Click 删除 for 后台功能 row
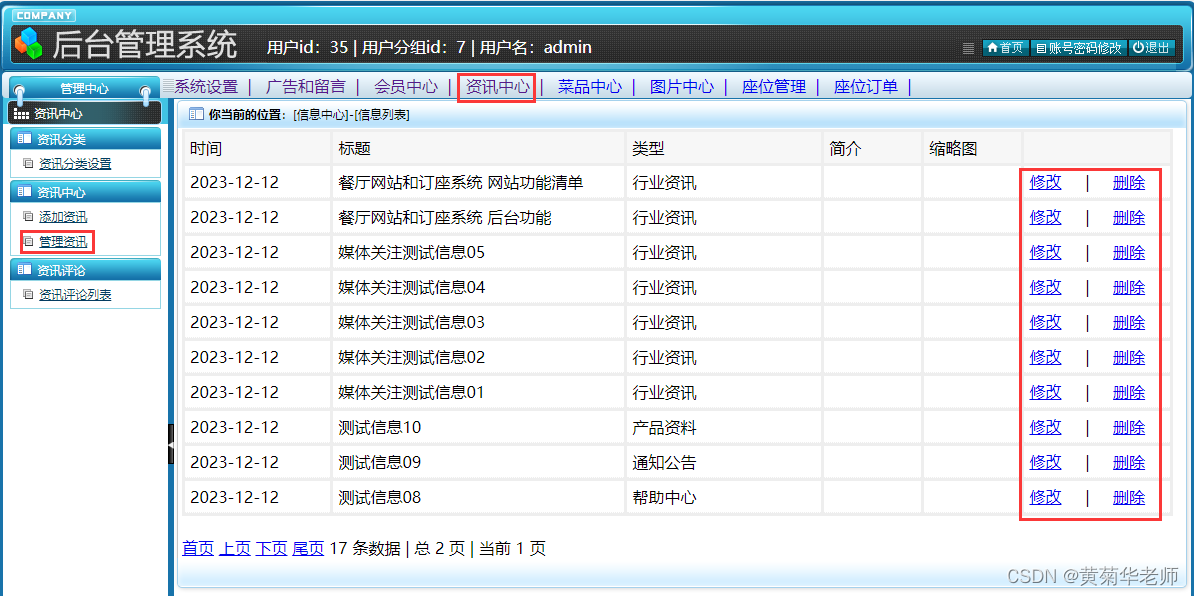Image resolution: width=1194 pixels, height=596 pixels. pos(1129,218)
